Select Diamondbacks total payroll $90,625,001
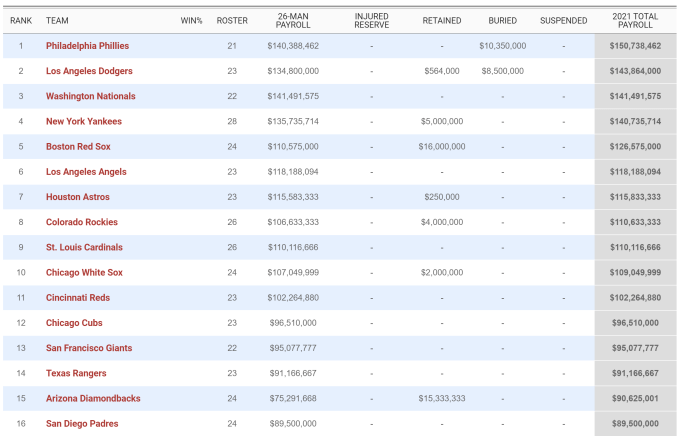The height and width of the screenshot is (436, 678). point(635,398)
